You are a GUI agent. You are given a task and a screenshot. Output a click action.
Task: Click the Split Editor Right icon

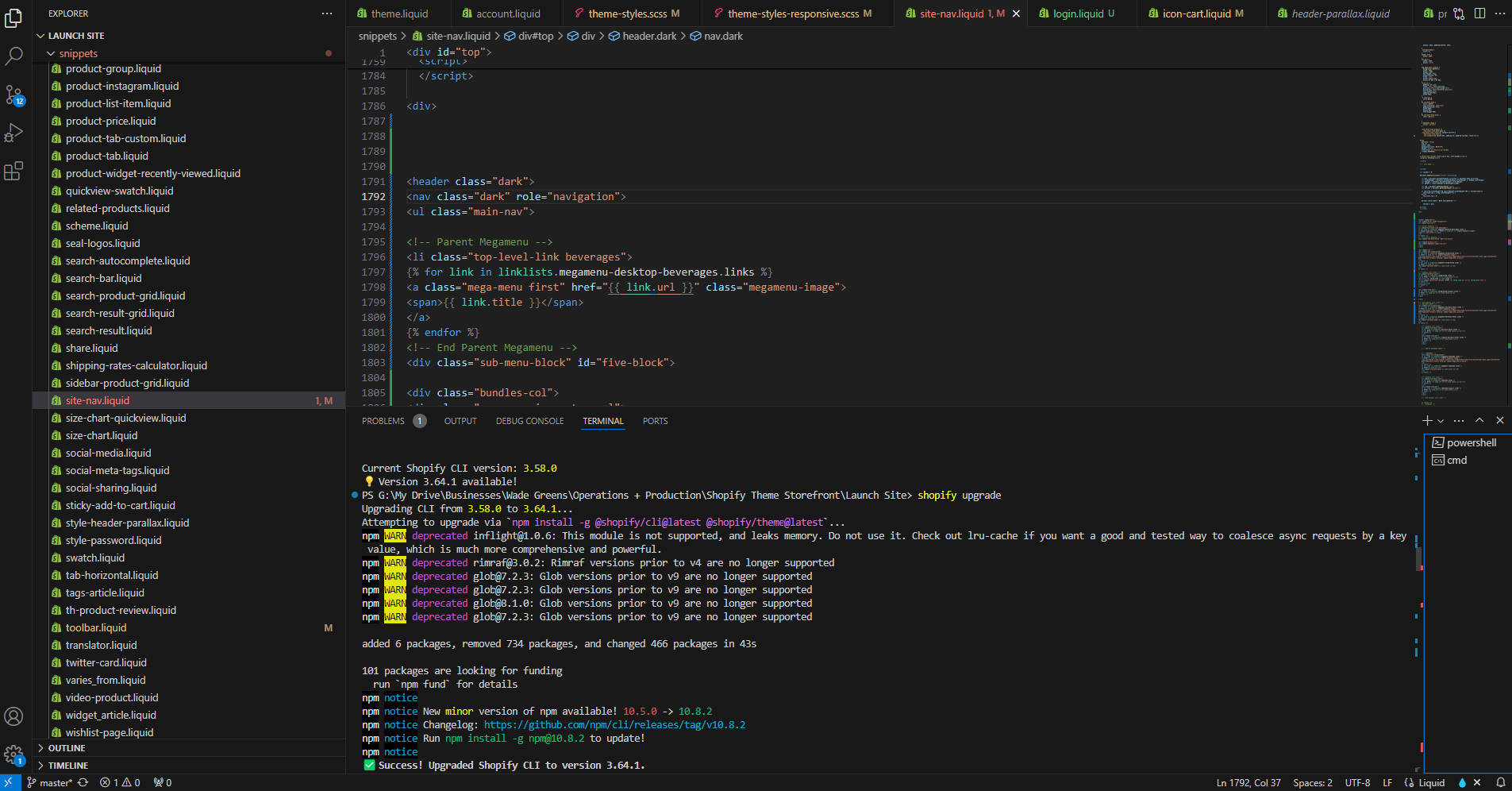click(1479, 14)
